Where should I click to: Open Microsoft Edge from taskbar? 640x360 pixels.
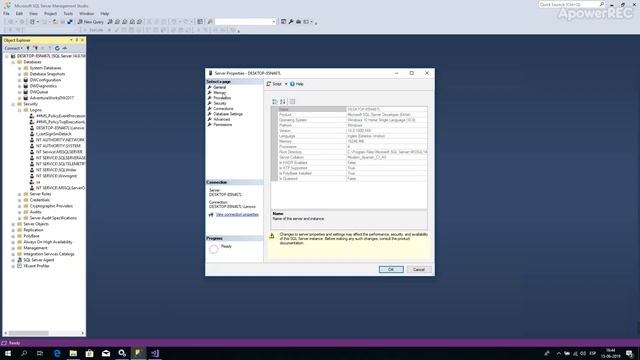click(57, 353)
